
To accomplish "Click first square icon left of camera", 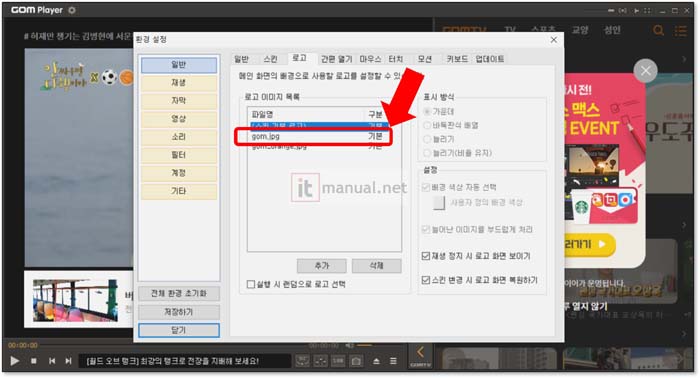I will coord(302,361).
